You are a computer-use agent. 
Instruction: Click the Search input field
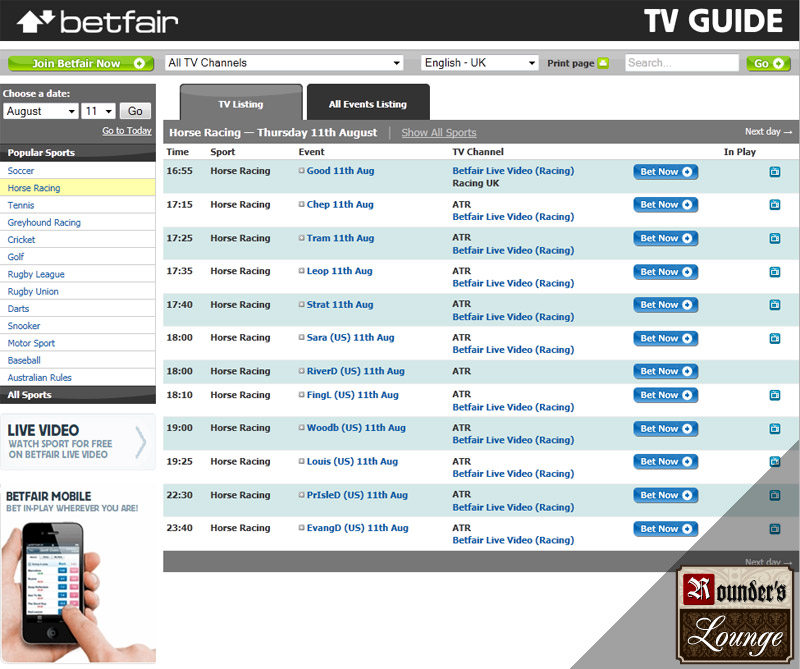pos(682,63)
